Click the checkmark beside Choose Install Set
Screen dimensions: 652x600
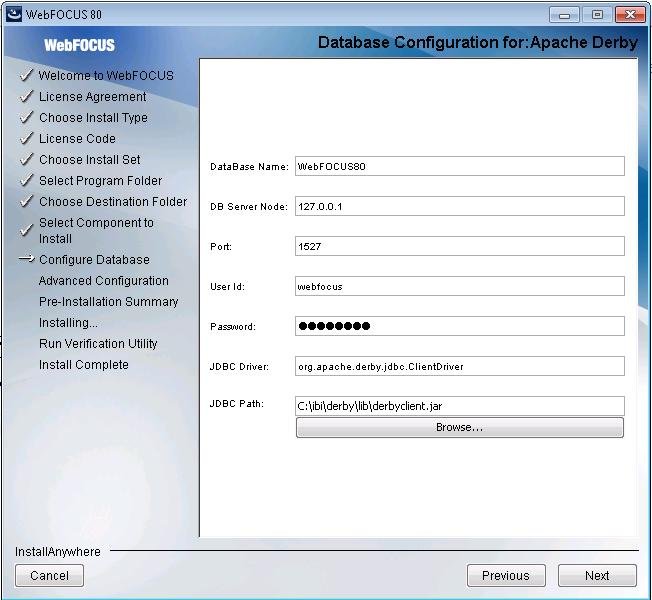point(26,159)
